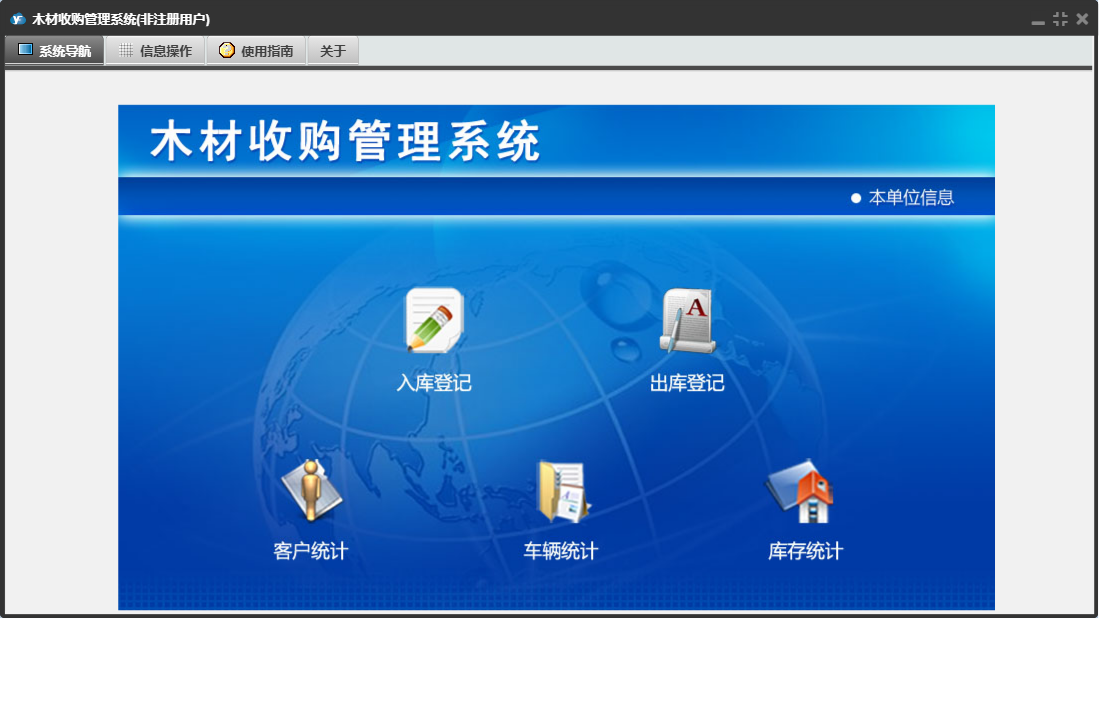Click the 本单位信息 link

(911, 198)
